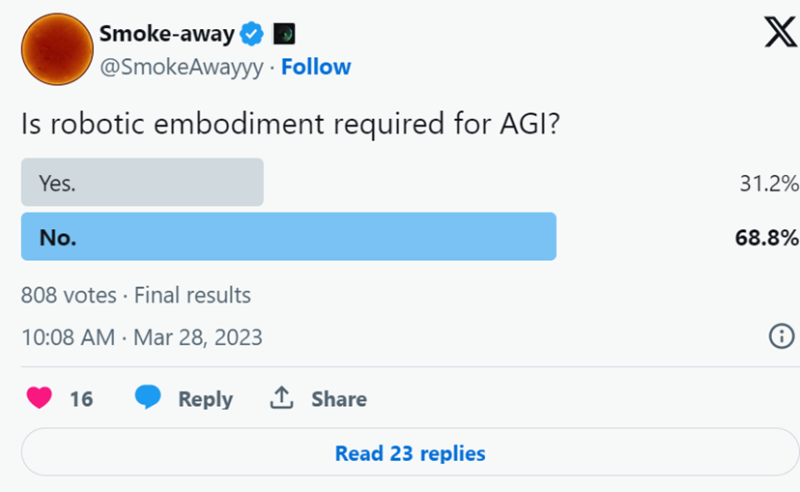
Task: Click the Follow link next to the handle
Action: pyautogui.click(x=316, y=67)
